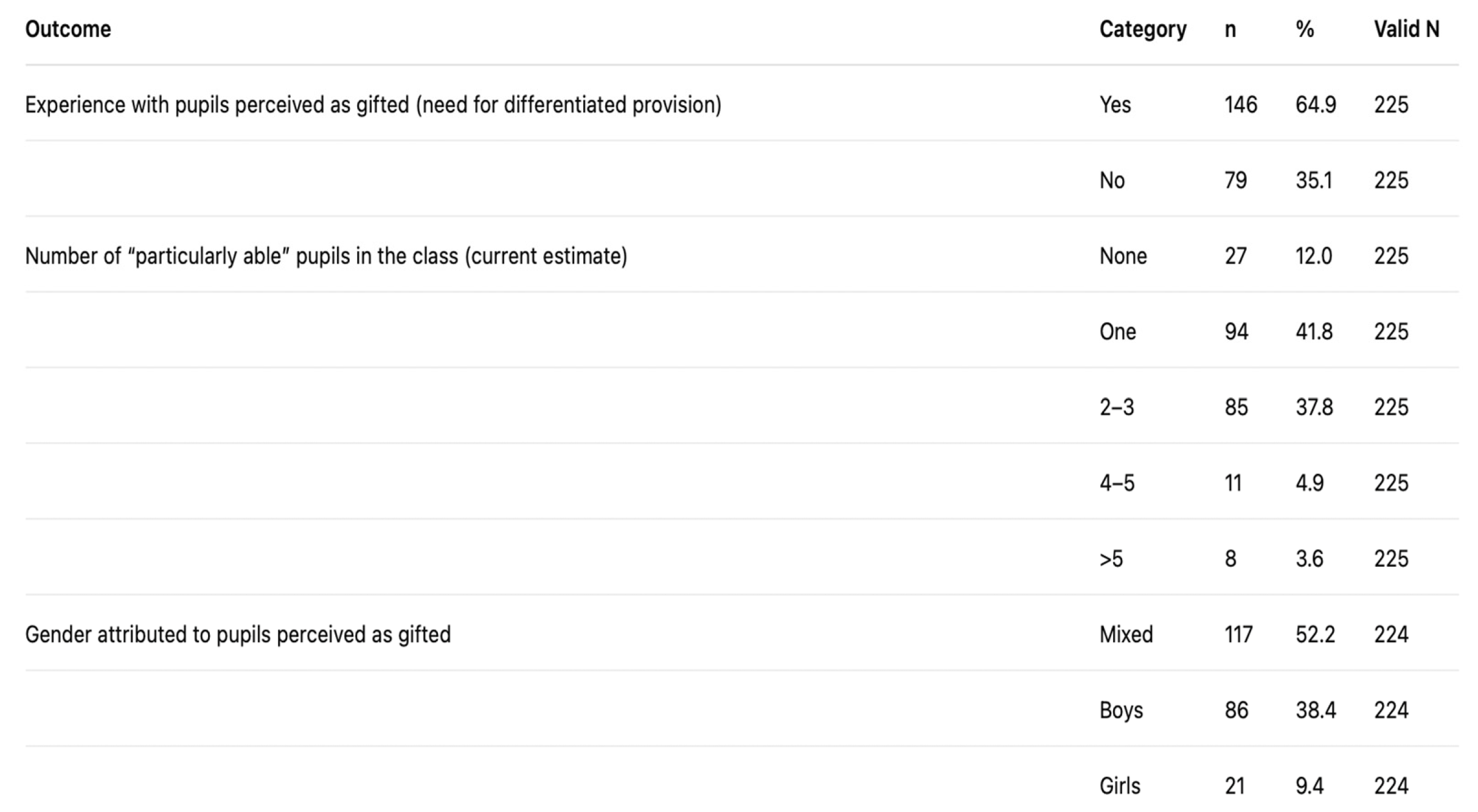Select the 'Gender attributed to pupils' row label
Viewport: 1478px width, 812px height.
(238, 634)
